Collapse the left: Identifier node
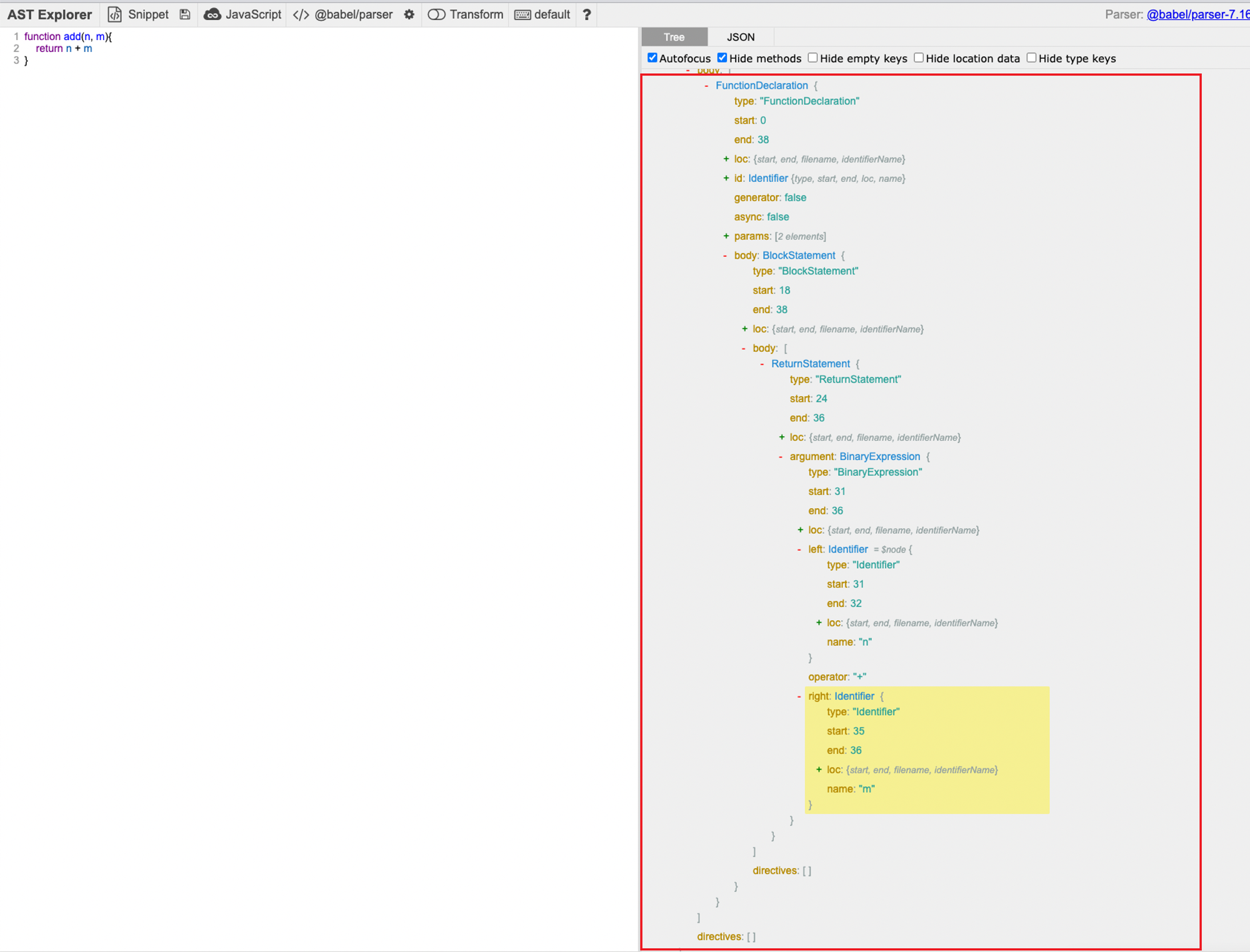This screenshot has width=1250, height=952. [799, 549]
